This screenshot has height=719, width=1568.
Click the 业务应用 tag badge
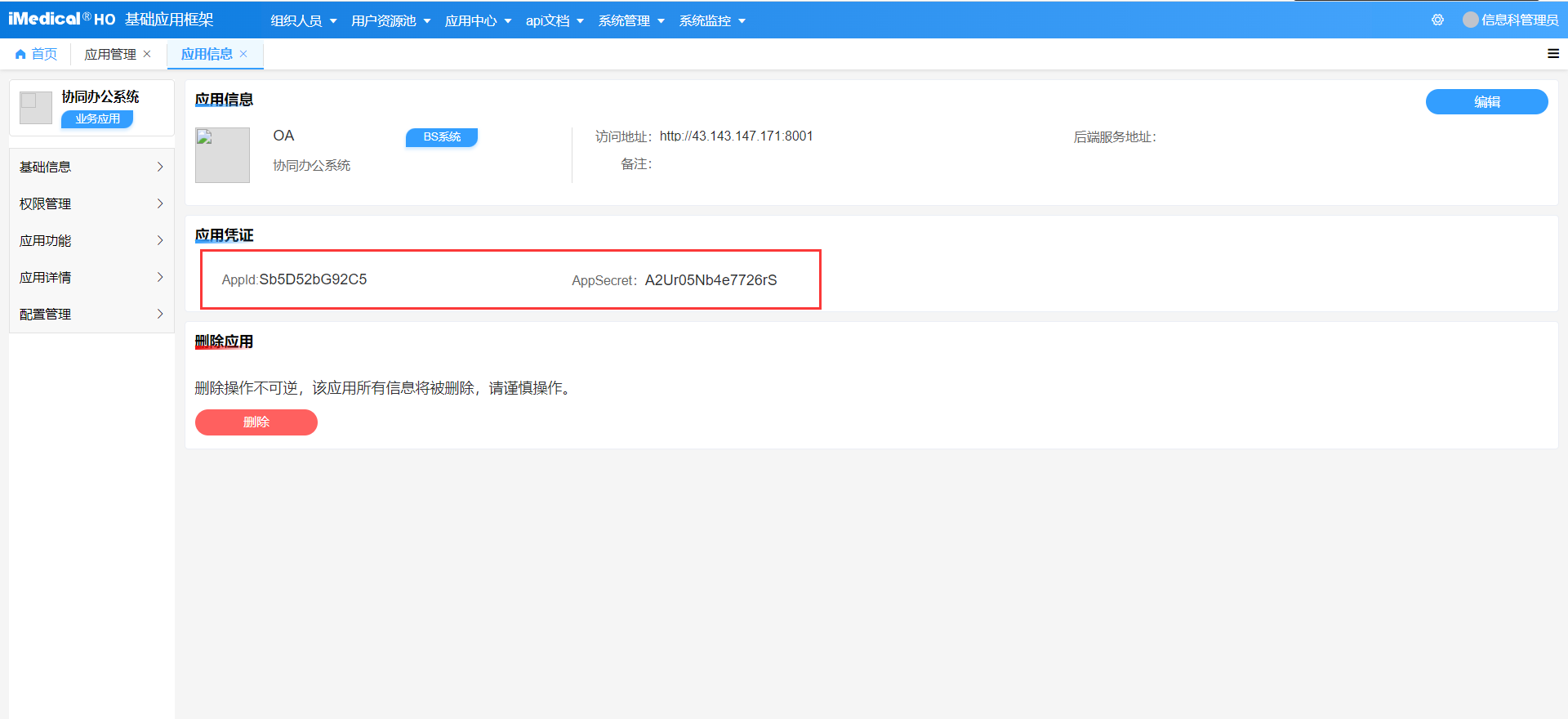97,118
